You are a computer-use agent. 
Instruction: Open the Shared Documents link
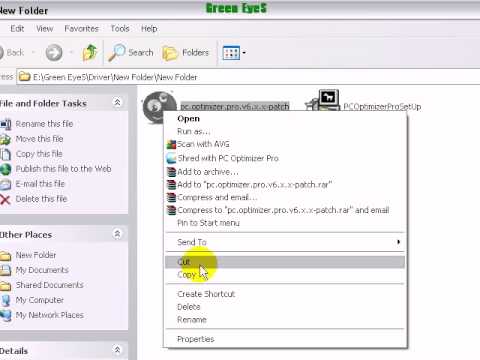click(x=50, y=285)
